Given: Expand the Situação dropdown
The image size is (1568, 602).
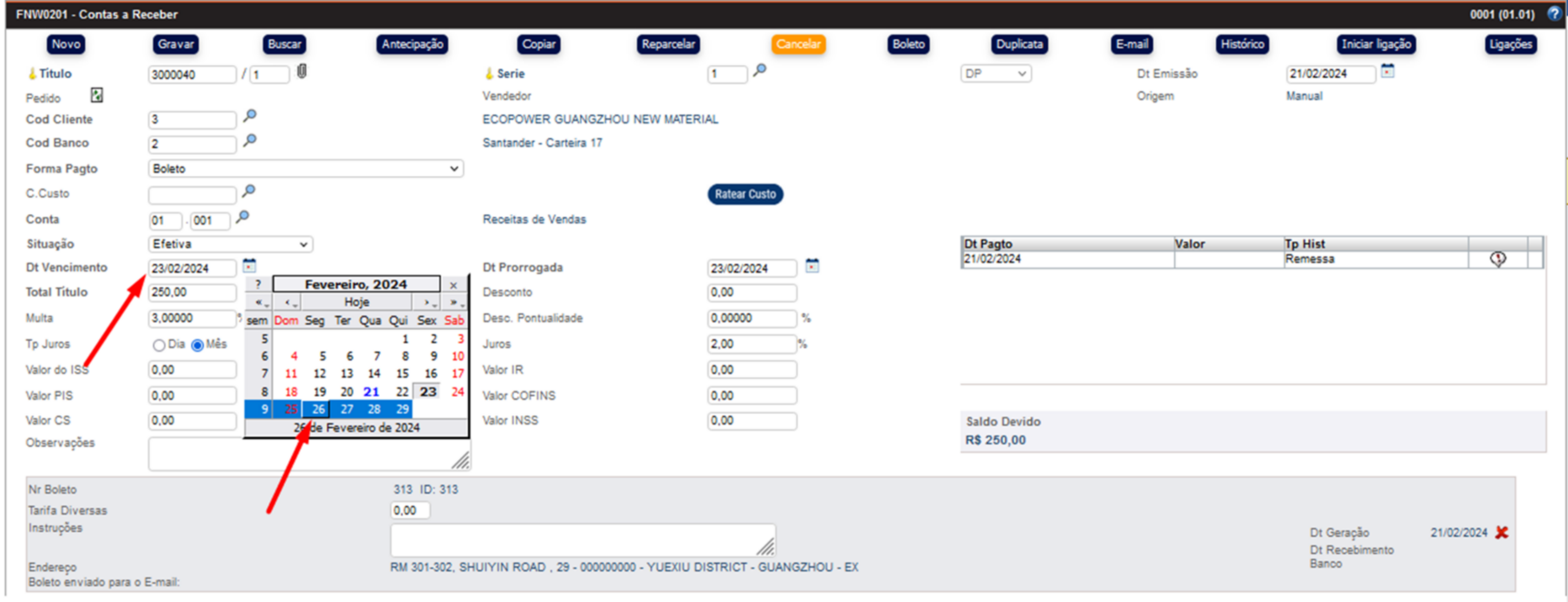Looking at the screenshot, I should pos(231,244).
